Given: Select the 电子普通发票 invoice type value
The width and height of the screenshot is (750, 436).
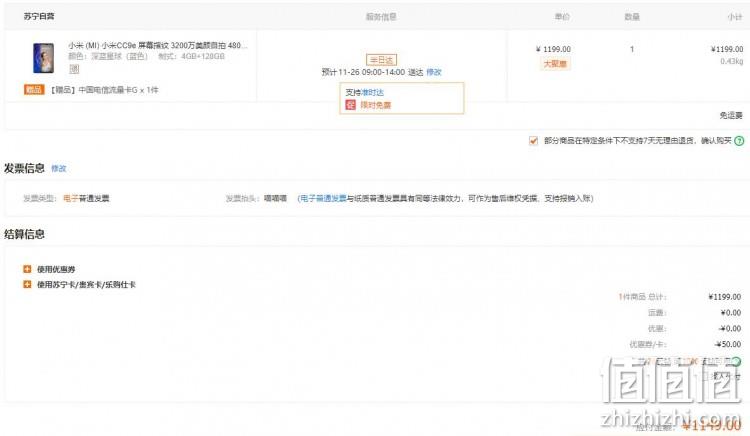Looking at the screenshot, I should click(x=86, y=198).
